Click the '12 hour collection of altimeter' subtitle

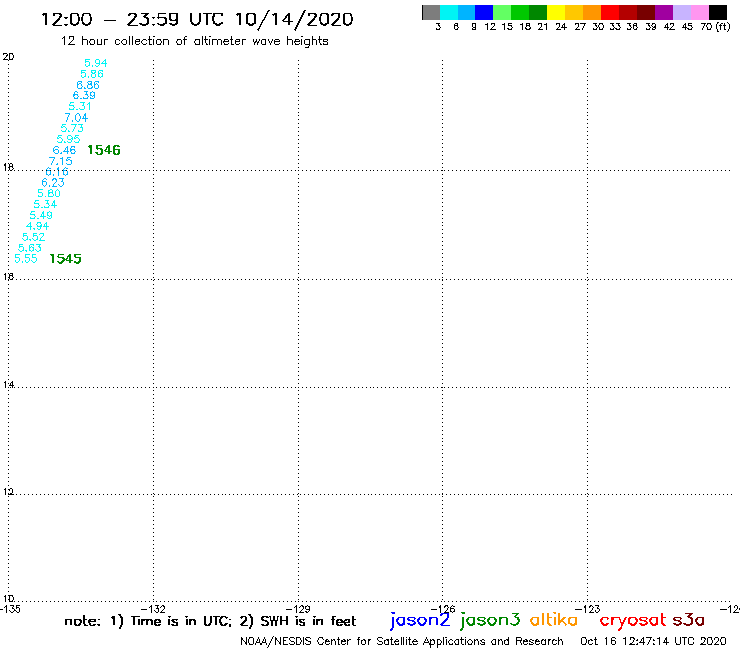pyautogui.click(x=194, y=42)
